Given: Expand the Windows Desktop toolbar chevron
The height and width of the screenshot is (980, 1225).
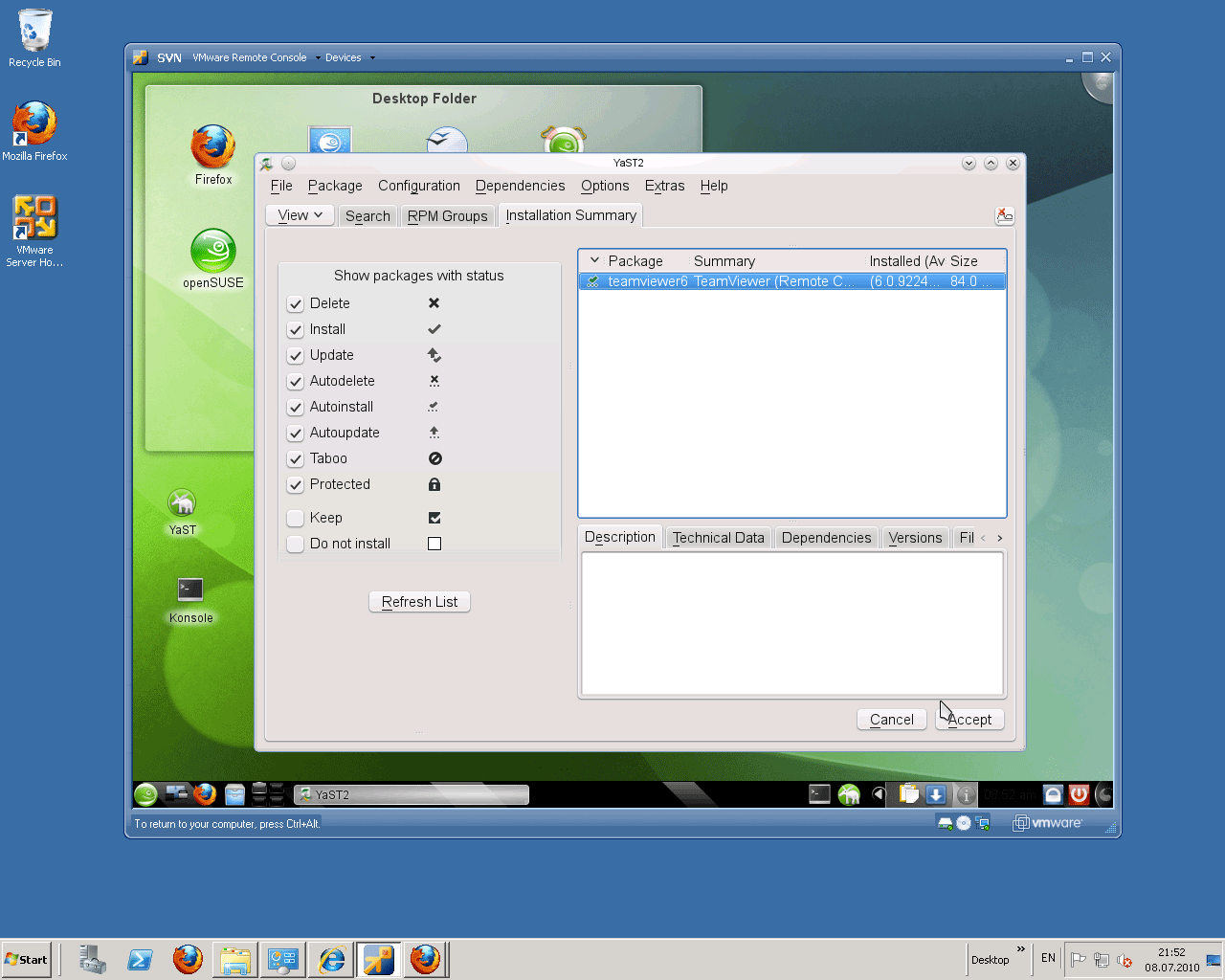Looking at the screenshot, I should [x=1020, y=950].
